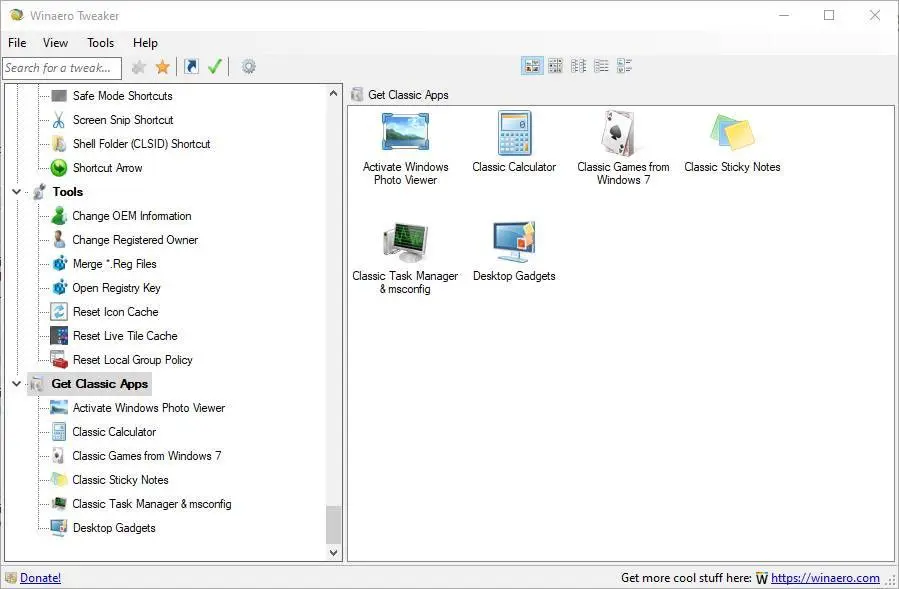Image resolution: width=899 pixels, height=589 pixels.
Task: Click the tree scrollbar up arrow
Action: point(334,93)
